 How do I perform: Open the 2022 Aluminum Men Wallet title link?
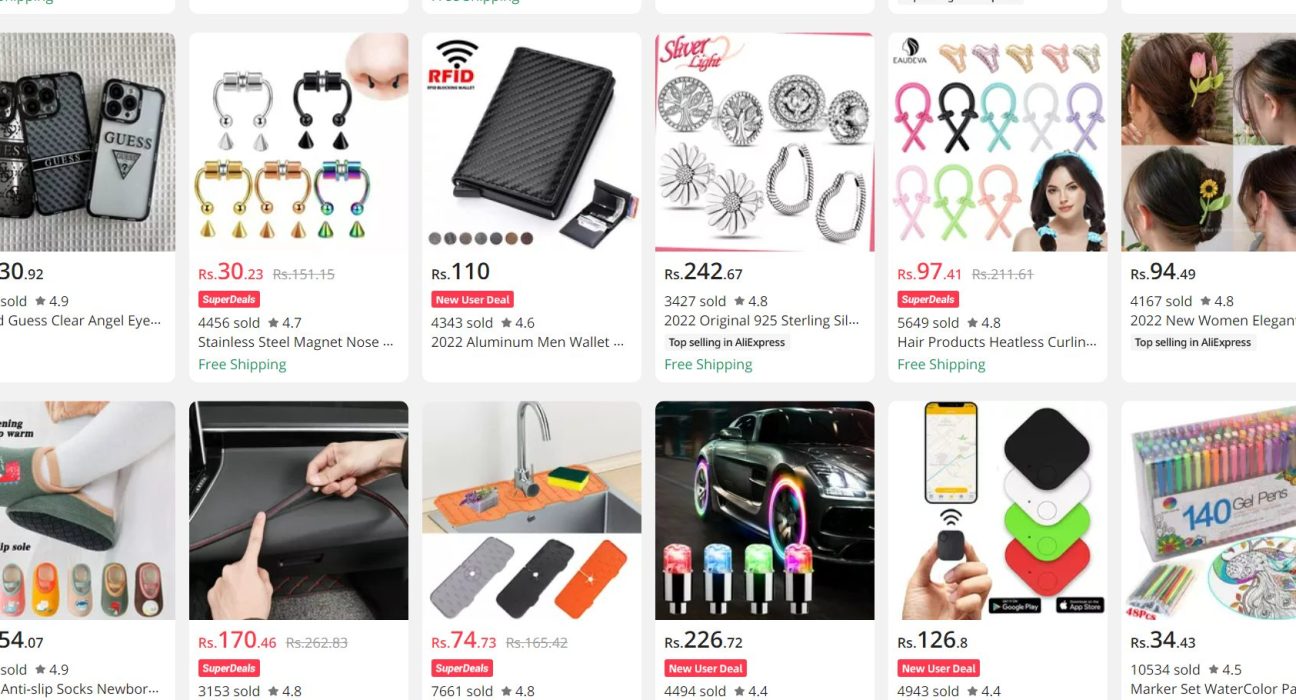(x=528, y=342)
